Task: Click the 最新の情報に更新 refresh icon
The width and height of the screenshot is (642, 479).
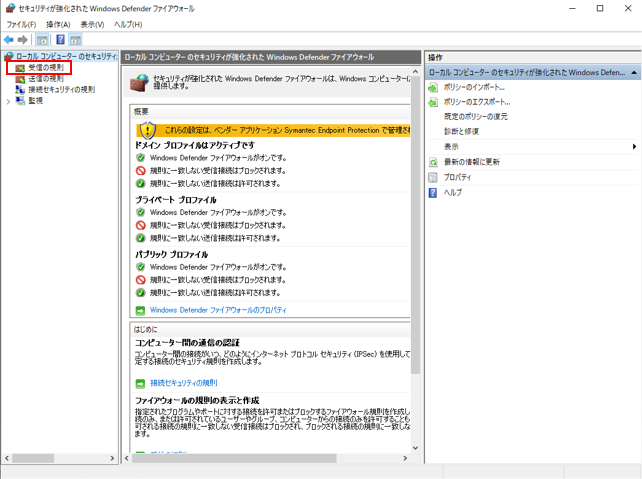Action: (433, 162)
